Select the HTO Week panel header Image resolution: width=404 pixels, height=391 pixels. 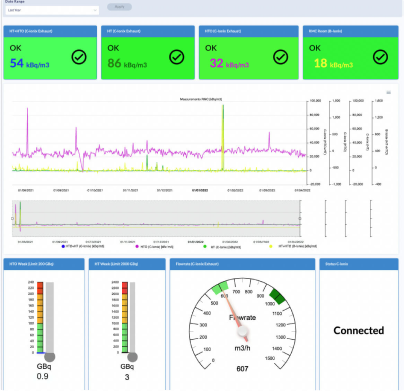44,264
